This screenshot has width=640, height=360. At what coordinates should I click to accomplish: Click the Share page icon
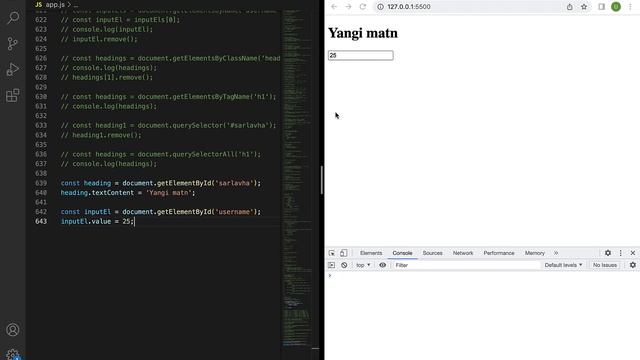click(x=569, y=7)
